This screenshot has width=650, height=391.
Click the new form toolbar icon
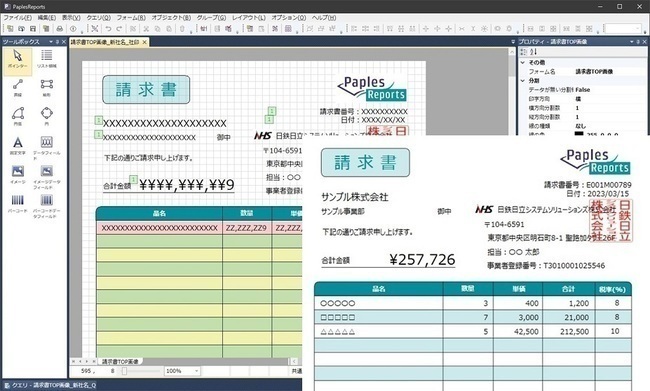tap(10, 29)
